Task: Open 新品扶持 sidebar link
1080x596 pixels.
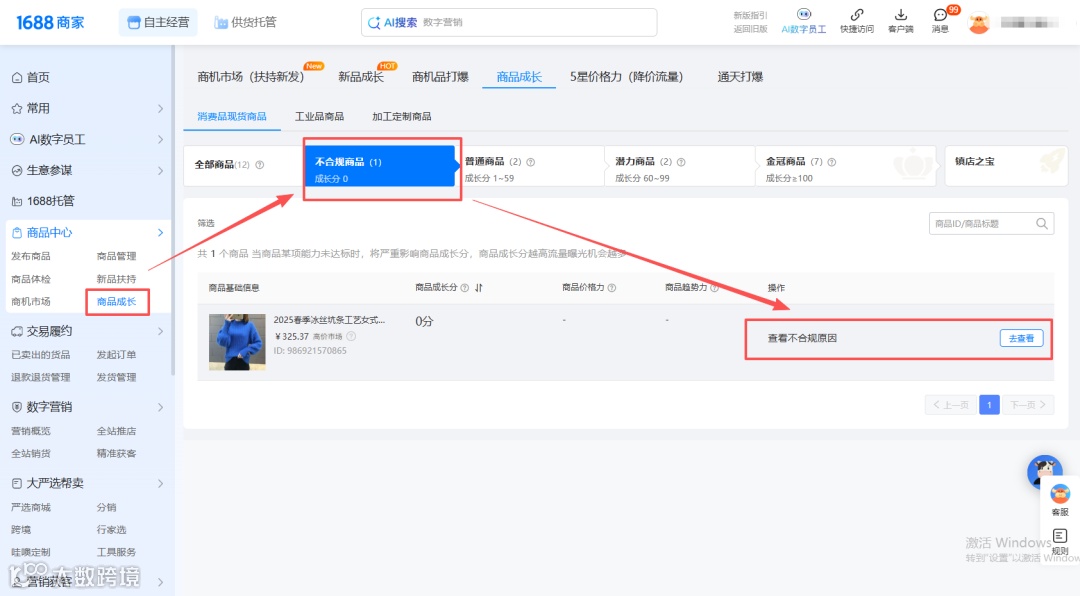Action: (x=116, y=279)
